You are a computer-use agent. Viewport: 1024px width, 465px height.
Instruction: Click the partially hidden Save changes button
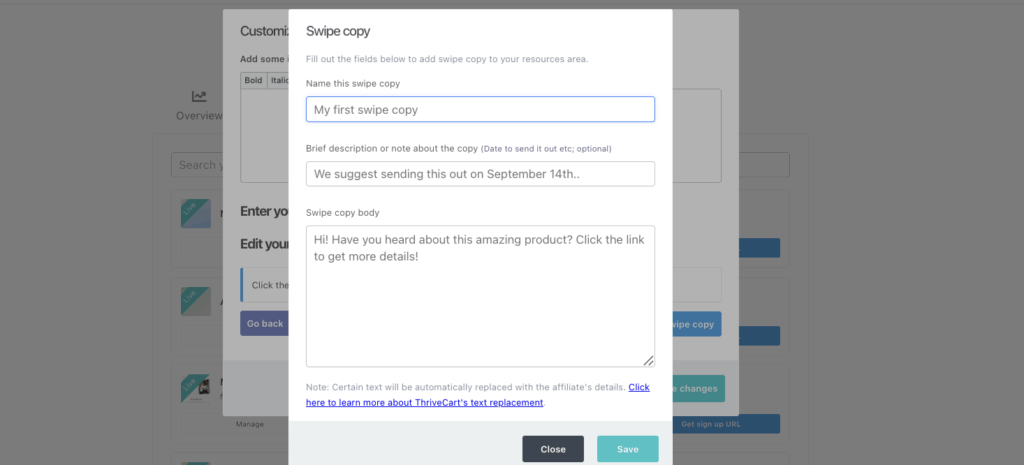click(x=697, y=388)
